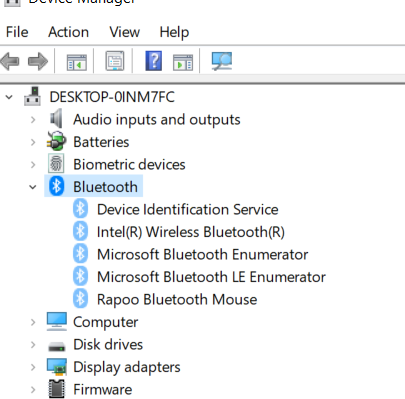Open the Properties toolbar icon
This screenshot has width=405, height=399.
coord(115,61)
